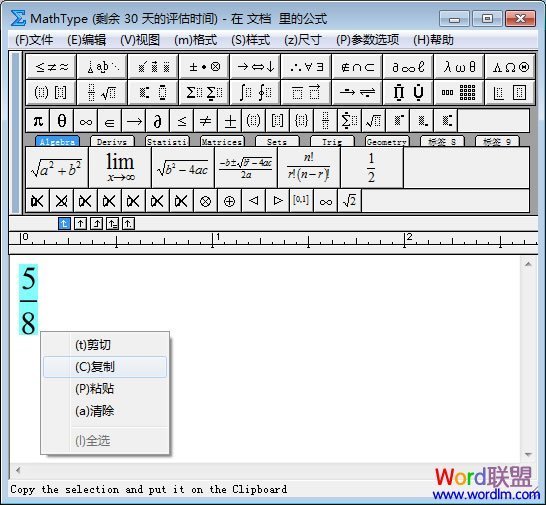The width and height of the screenshot is (546, 505).
Task: Open the labeled arrow templates palette
Action: tap(357, 92)
